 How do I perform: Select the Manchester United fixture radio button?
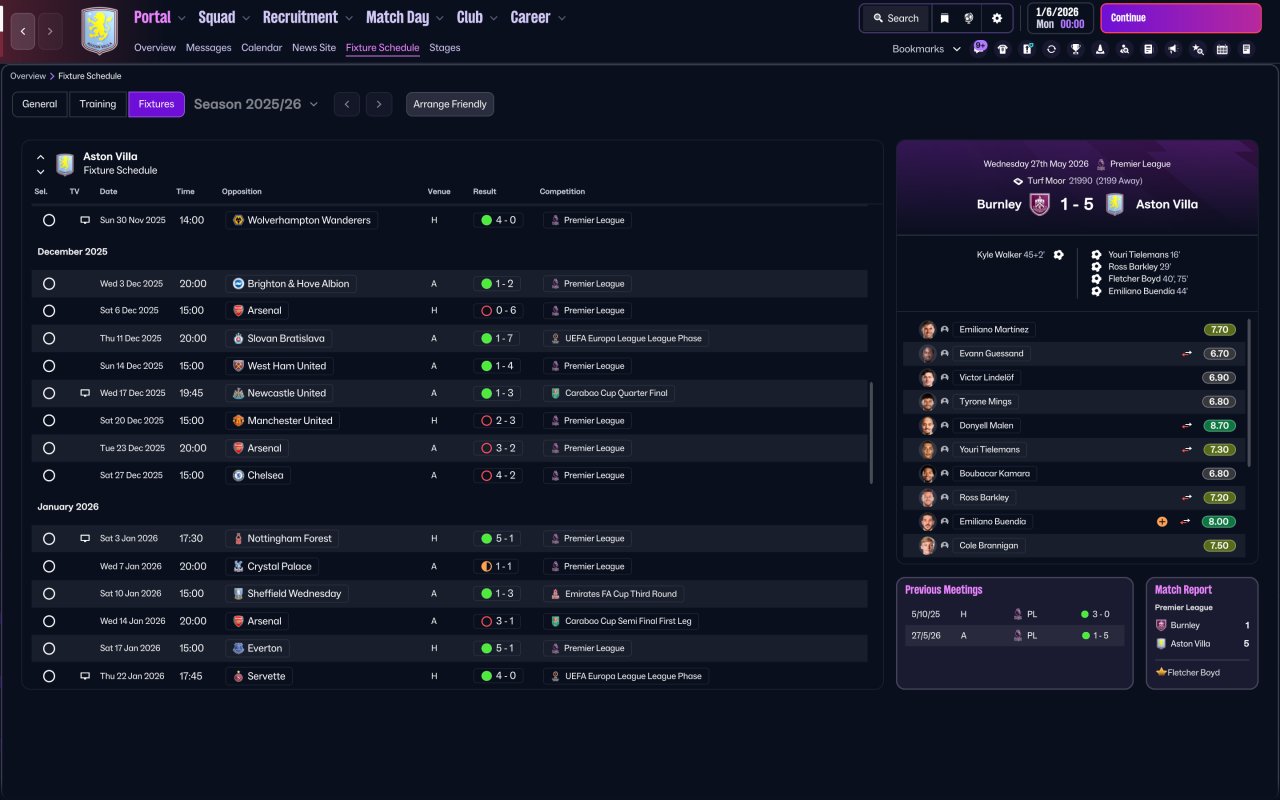click(49, 421)
